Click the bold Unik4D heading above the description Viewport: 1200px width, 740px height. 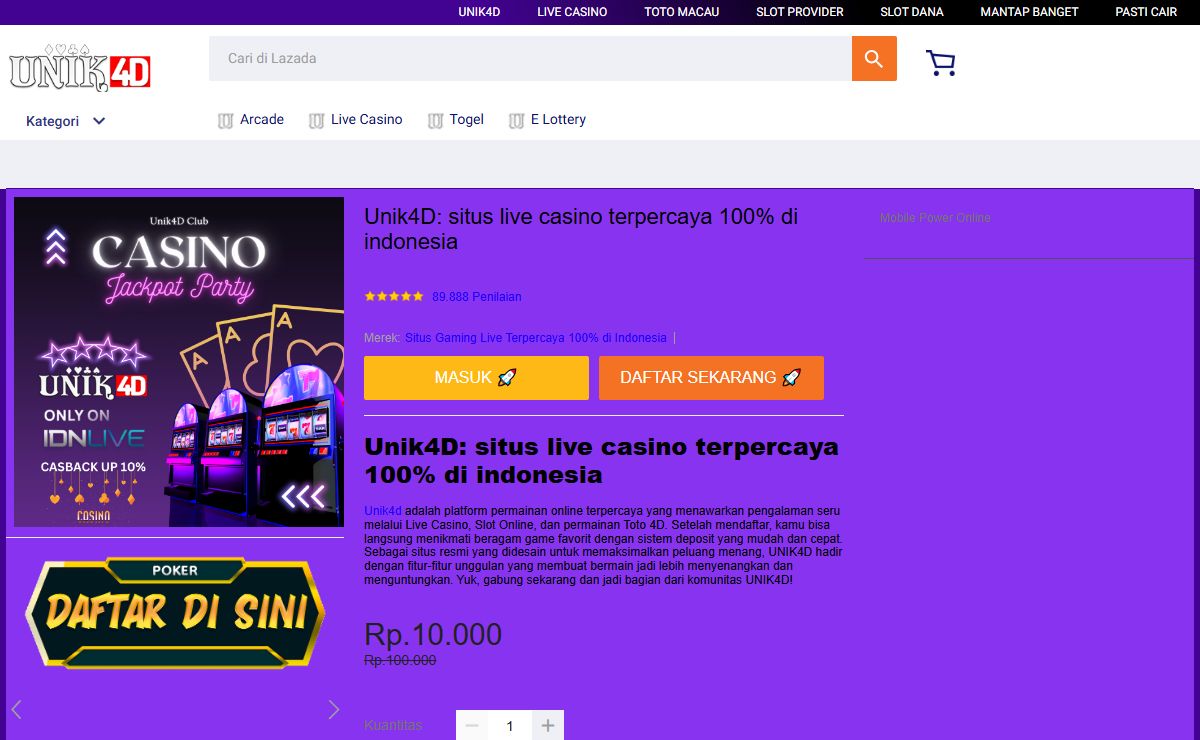click(601, 460)
